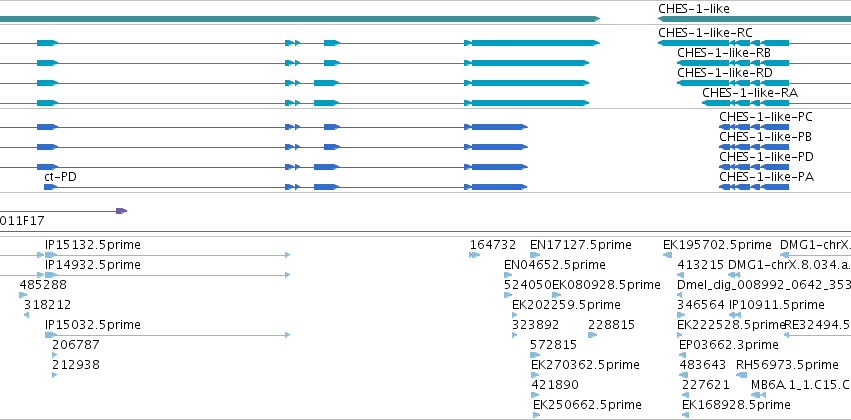Image resolution: width=851 pixels, height=420 pixels.
Task: Open the CHES-1-like-RB transcript
Action: [724, 53]
